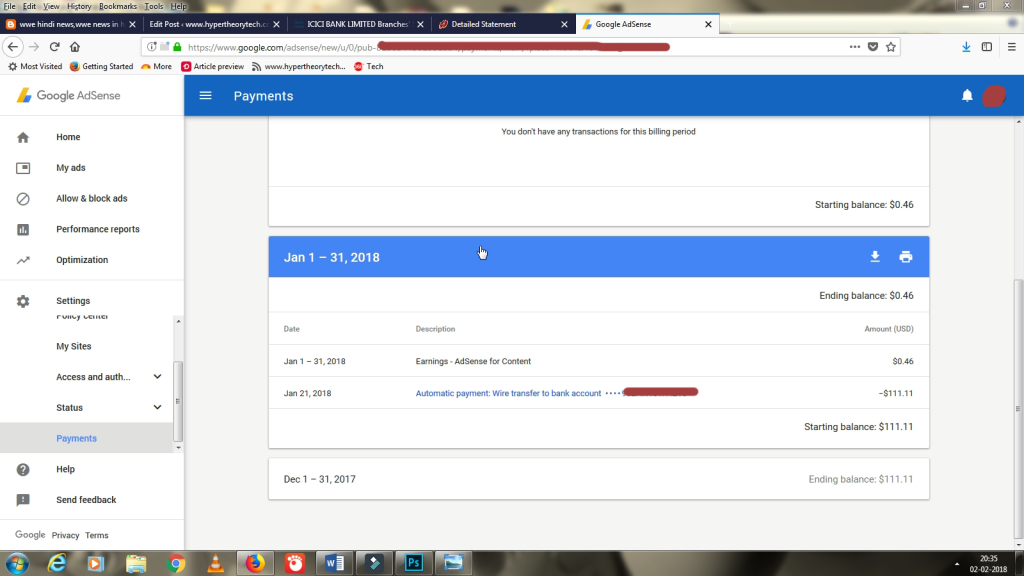Screen dimensions: 1024x576
Task: Click the sidebar settings scrollbar up arrow
Action: coord(178,321)
